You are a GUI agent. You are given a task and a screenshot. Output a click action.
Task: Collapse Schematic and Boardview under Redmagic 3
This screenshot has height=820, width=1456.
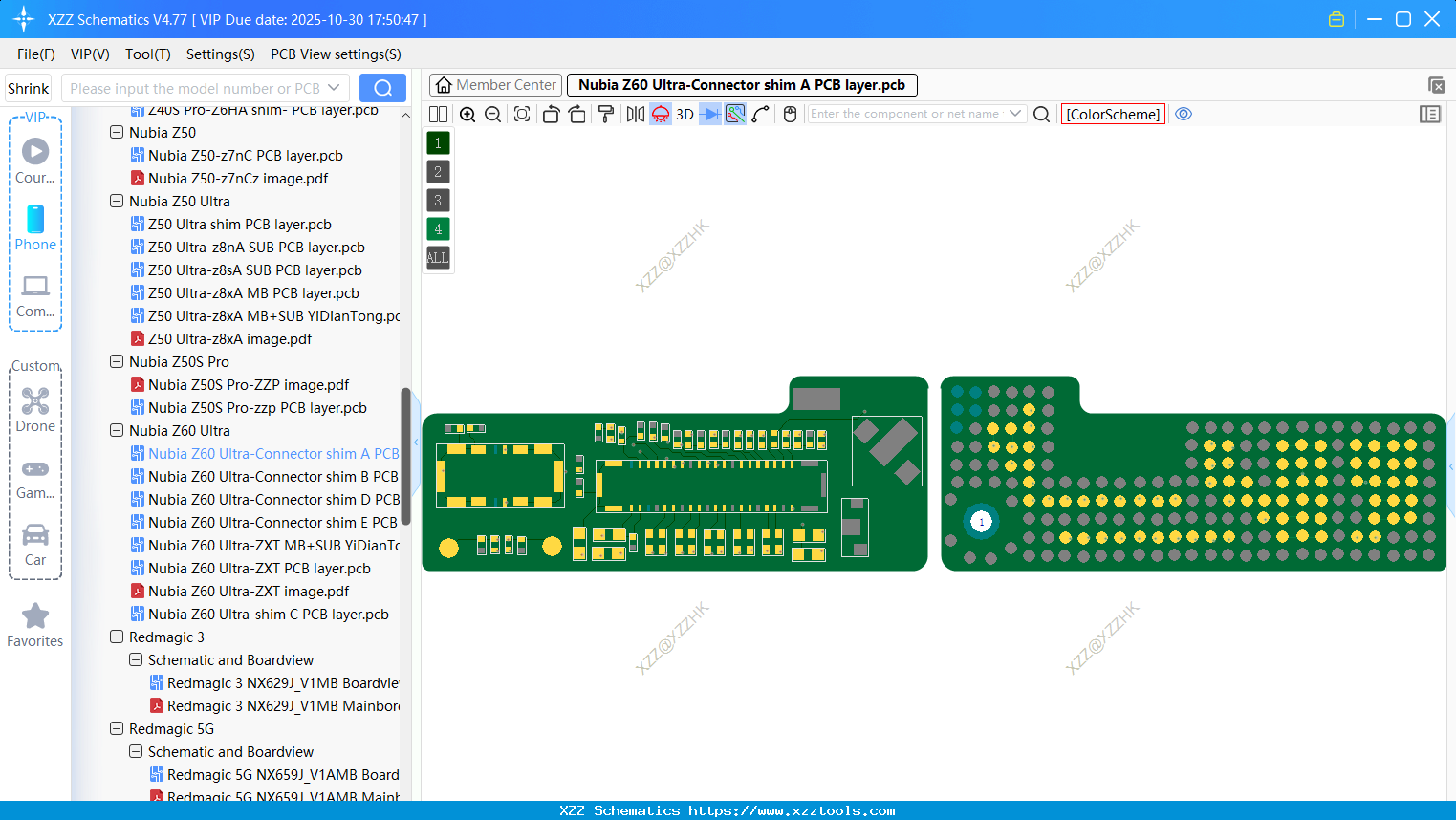[x=136, y=660]
